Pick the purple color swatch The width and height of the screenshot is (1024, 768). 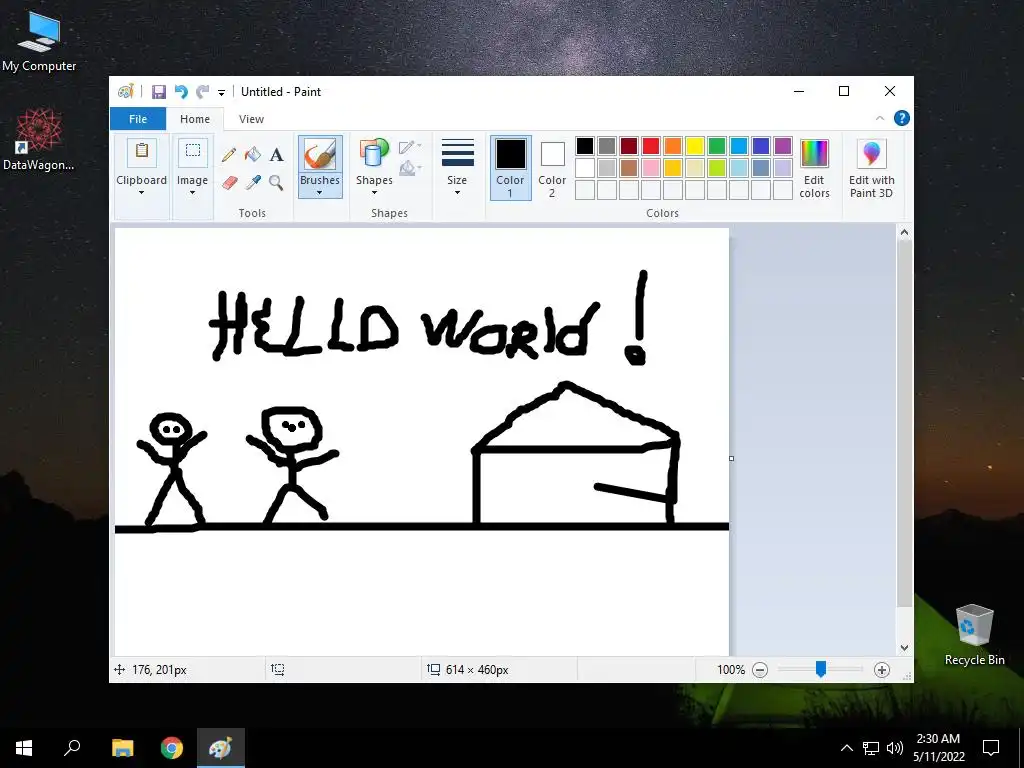click(x=783, y=146)
